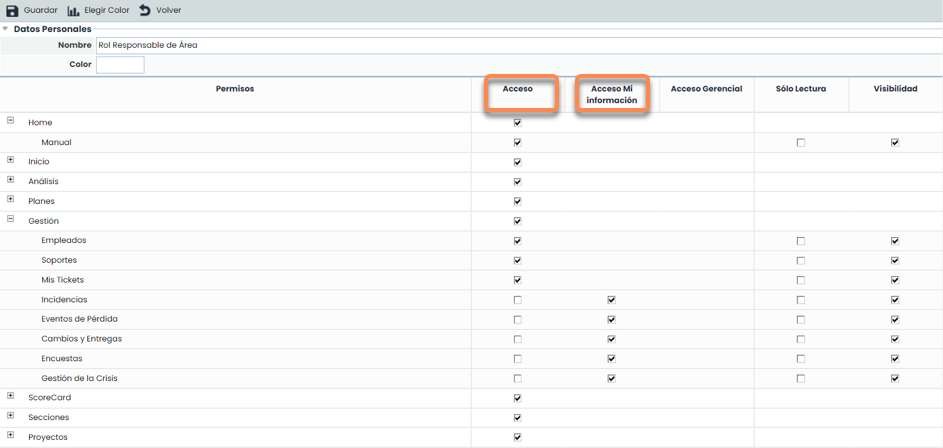
Task: Click the Volver back arrow icon
Action: (x=145, y=10)
